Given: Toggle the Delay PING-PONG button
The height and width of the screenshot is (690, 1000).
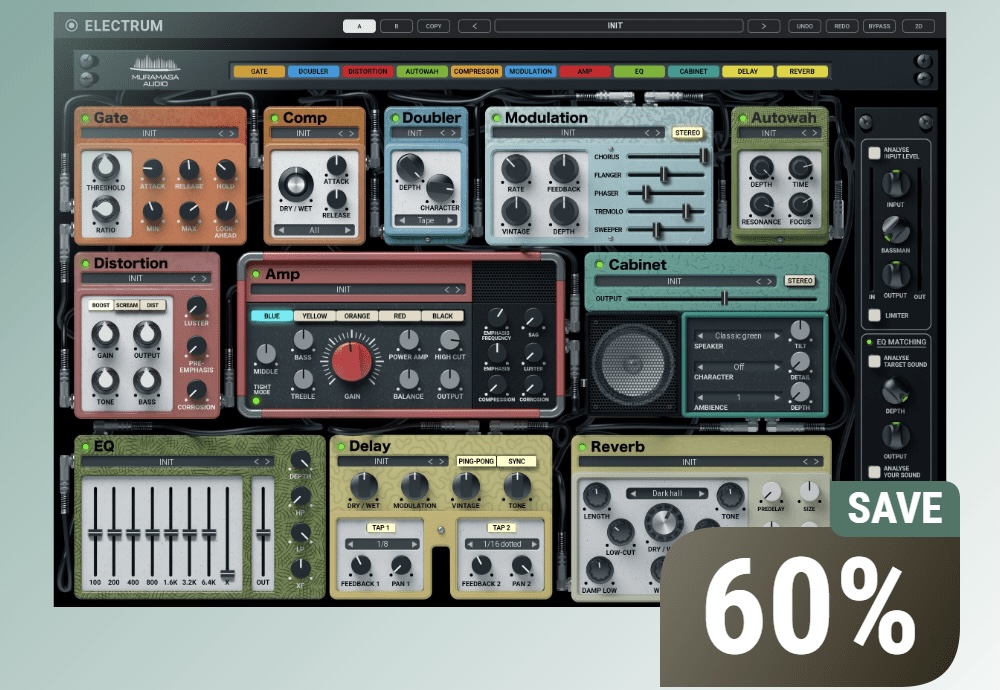Looking at the screenshot, I should pyautogui.click(x=476, y=461).
